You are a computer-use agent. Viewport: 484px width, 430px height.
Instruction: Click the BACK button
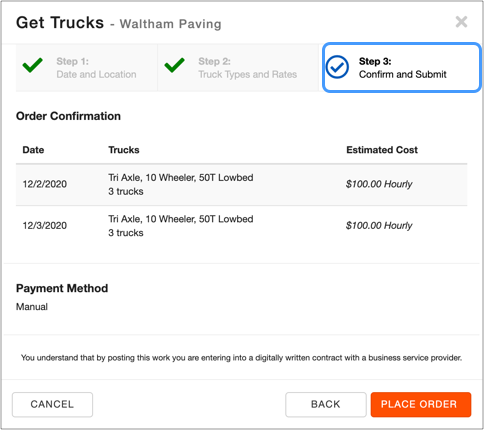click(x=326, y=404)
